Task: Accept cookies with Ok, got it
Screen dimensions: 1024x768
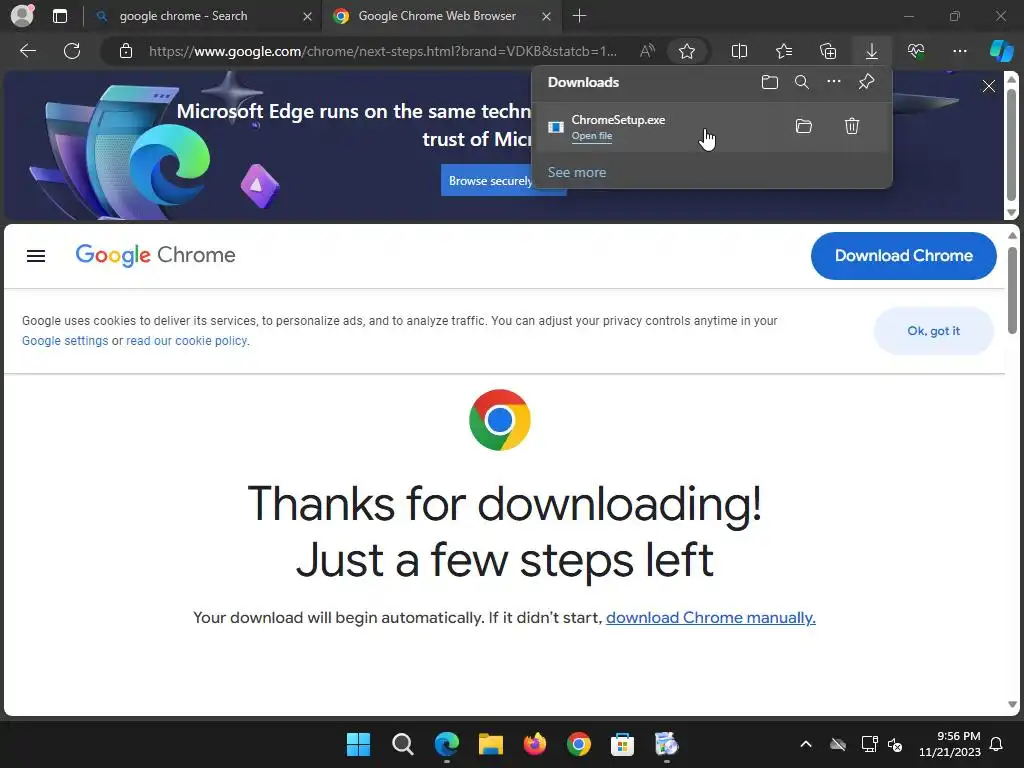Action: click(x=933, y=331)
